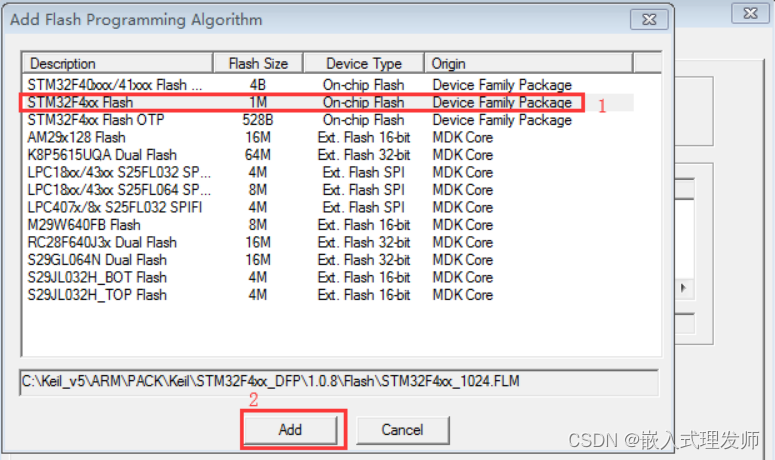
Task: Select the M29W640FB Flash entry
Action: click(328, 225)
